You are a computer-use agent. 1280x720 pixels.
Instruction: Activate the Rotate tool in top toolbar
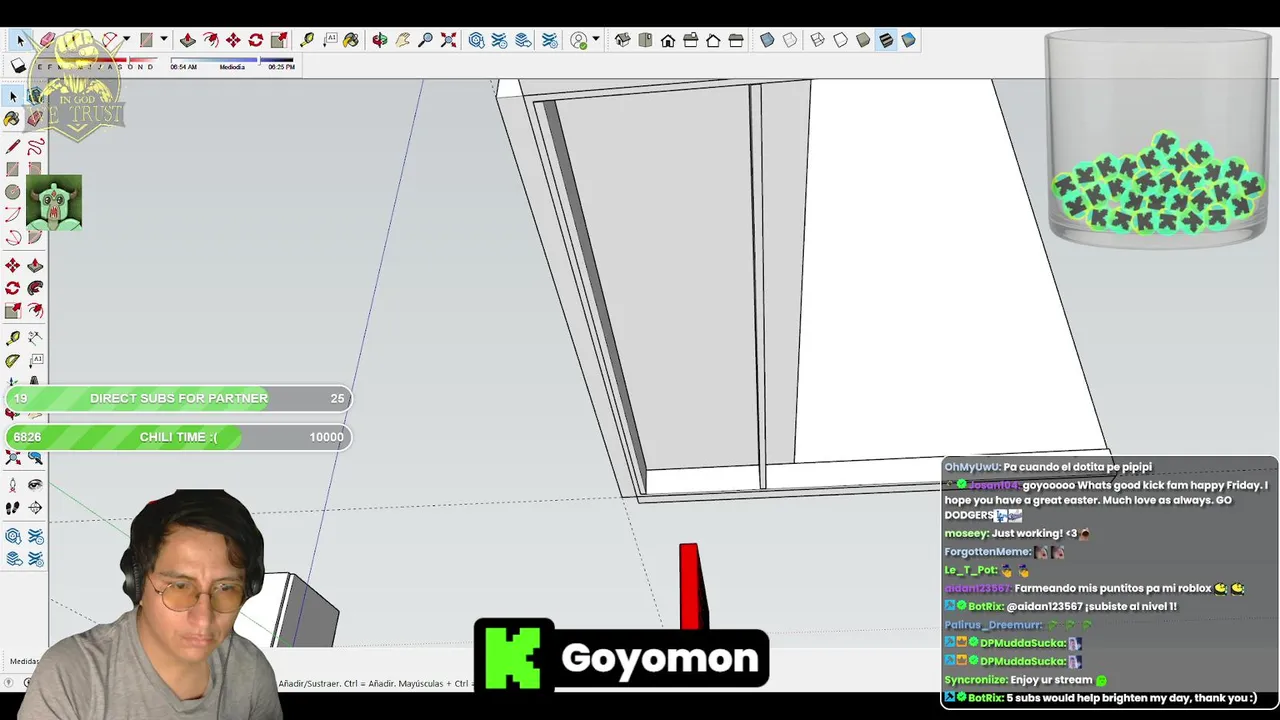pos(256,40)
